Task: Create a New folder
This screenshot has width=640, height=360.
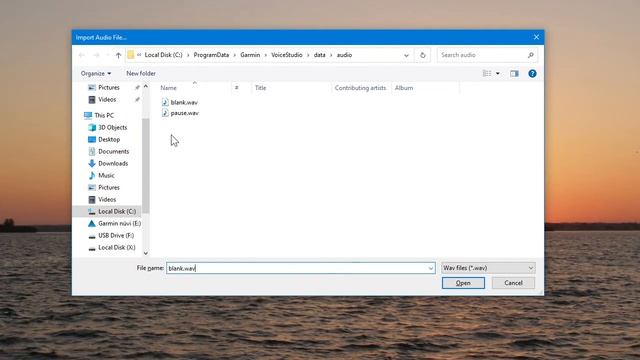Action: pos(141,73)
